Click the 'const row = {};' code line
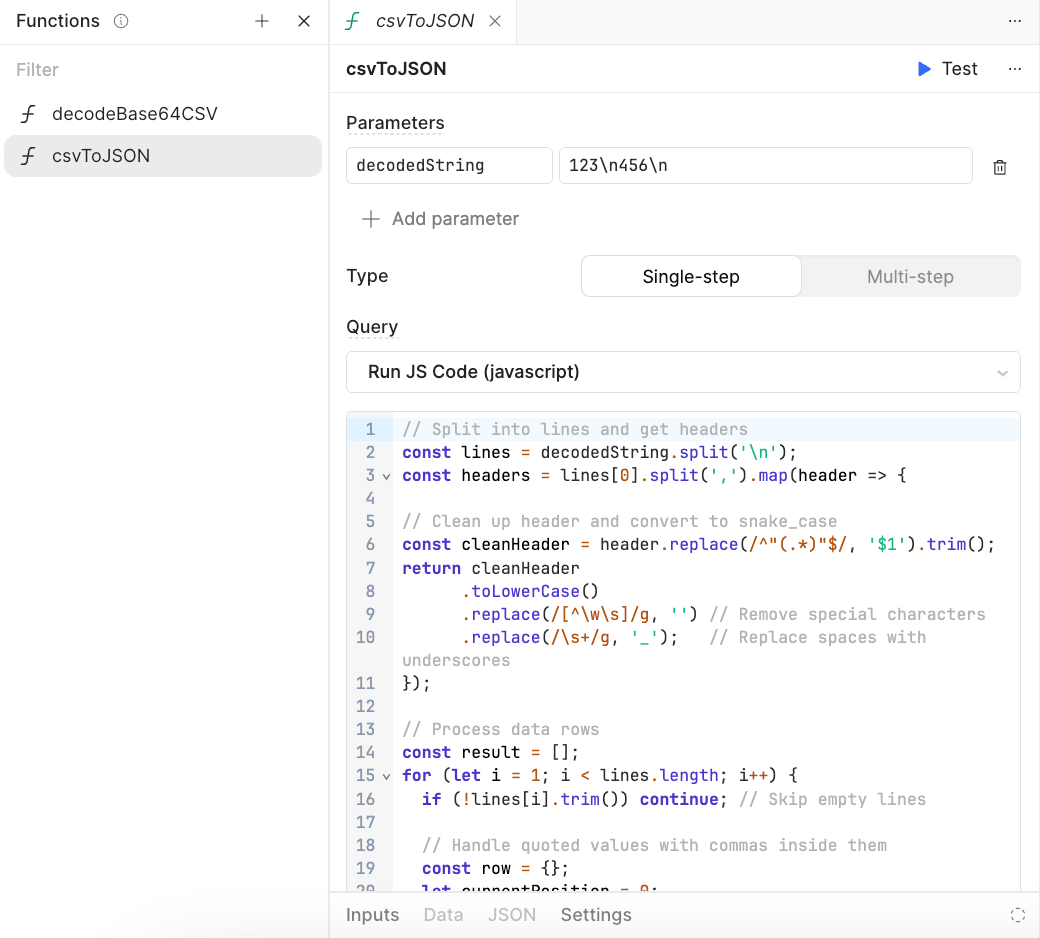The width and height of the screenshot is (1040, 938). pos(495,869)
